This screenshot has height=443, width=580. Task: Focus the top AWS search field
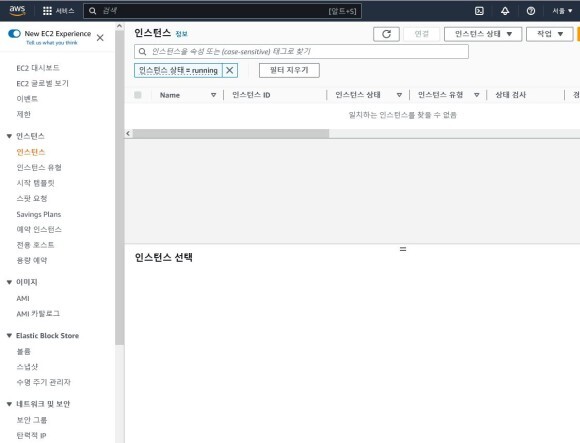(222, 11)
